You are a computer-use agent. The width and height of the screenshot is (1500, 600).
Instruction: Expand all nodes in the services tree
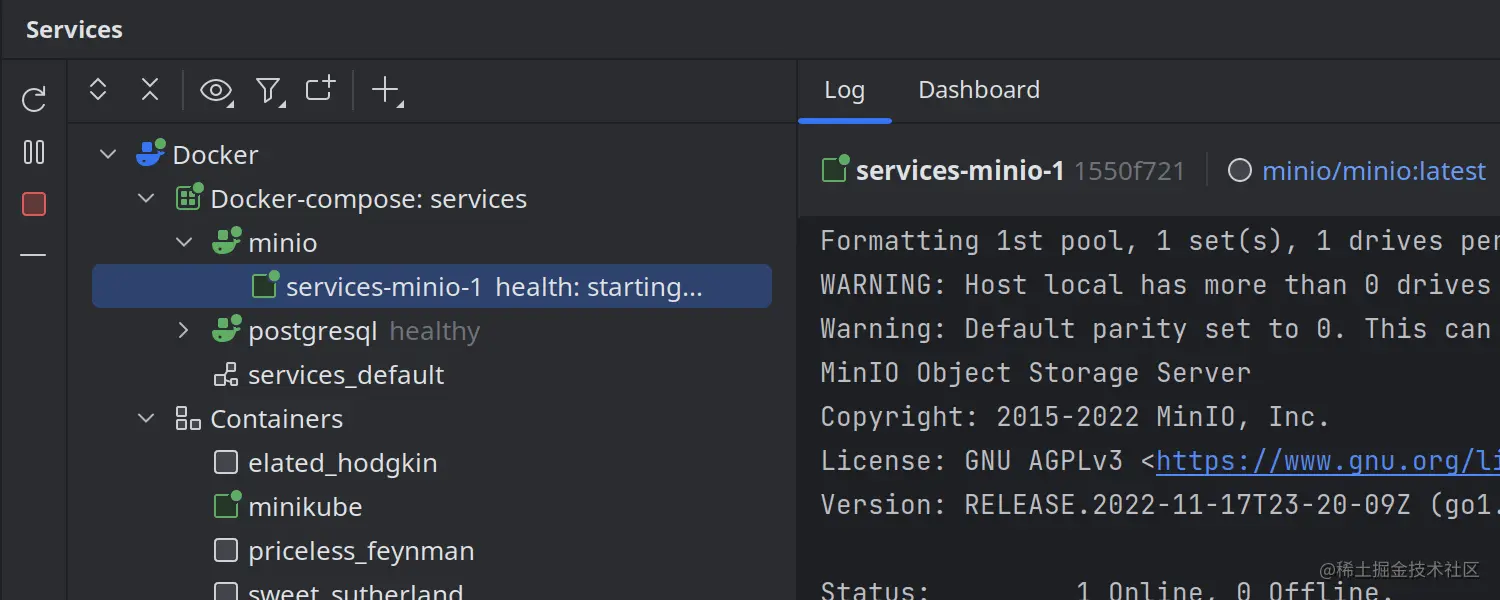click(x=97, y=90)
